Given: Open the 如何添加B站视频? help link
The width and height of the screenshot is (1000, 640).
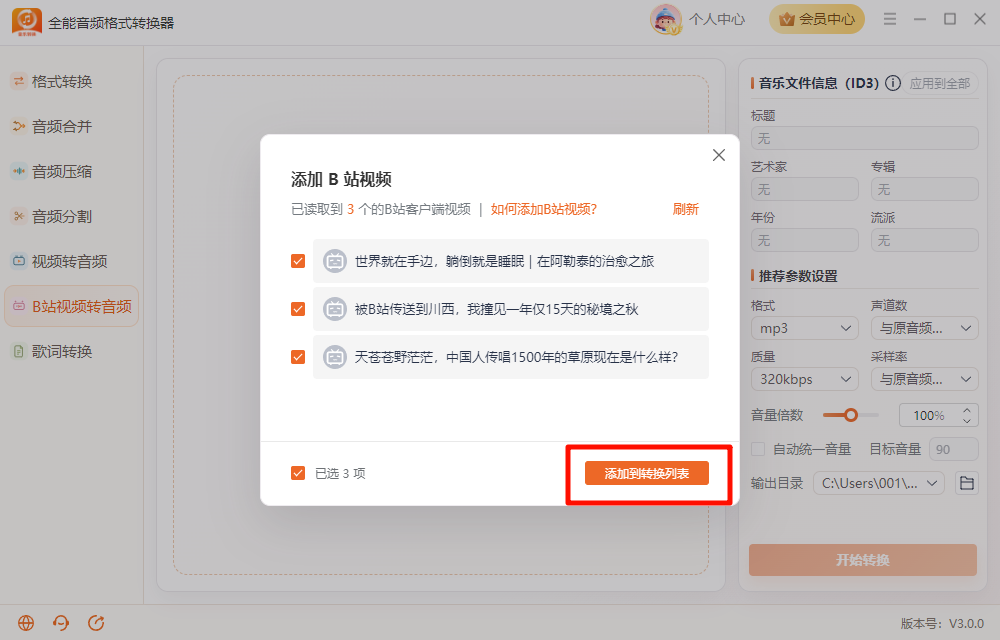Looking at the screenshot, I should tap(543, 209).
